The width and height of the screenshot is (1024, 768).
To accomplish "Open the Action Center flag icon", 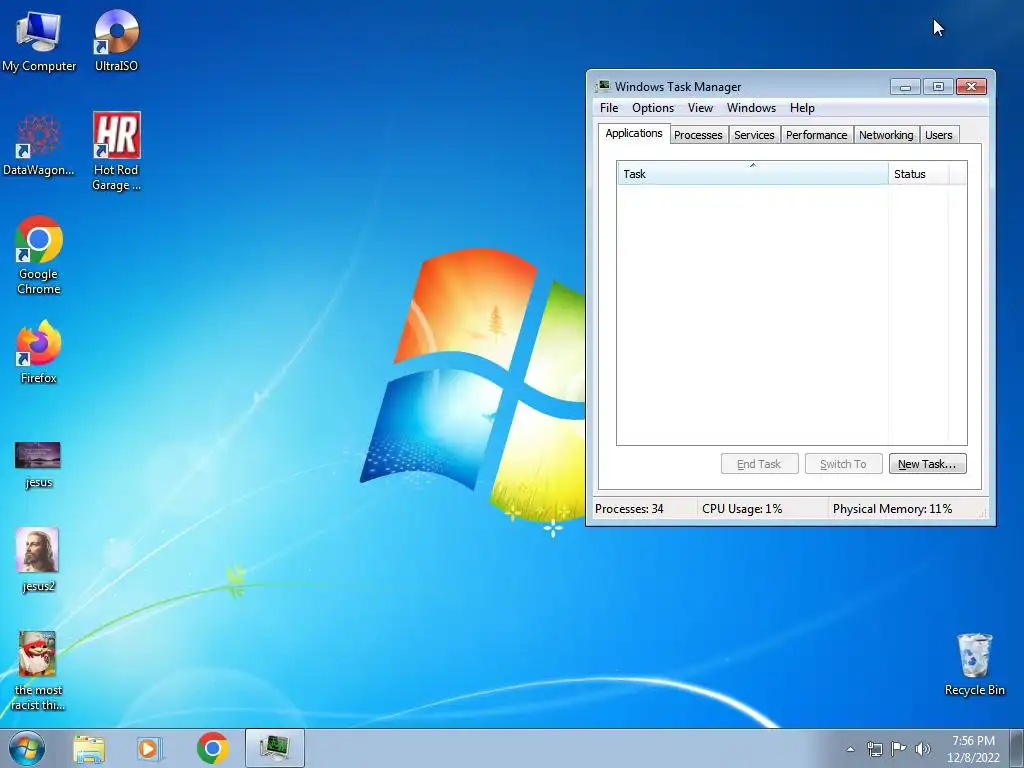I will 899,749.
